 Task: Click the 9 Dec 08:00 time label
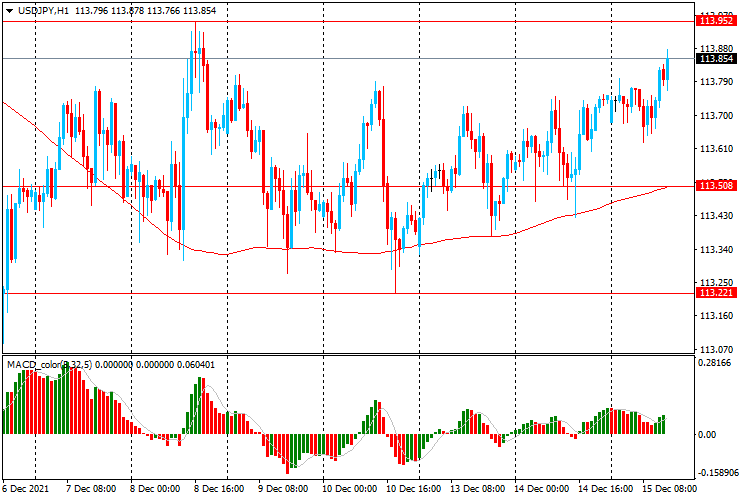pyautogui.click(x=285, y=489)
